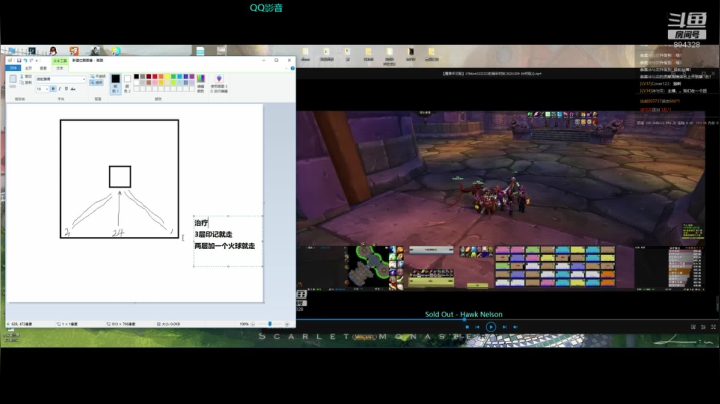This screenshot has width=720, height=404.
Task: Click the small square drawn in canvas
Action: [120, 177]
